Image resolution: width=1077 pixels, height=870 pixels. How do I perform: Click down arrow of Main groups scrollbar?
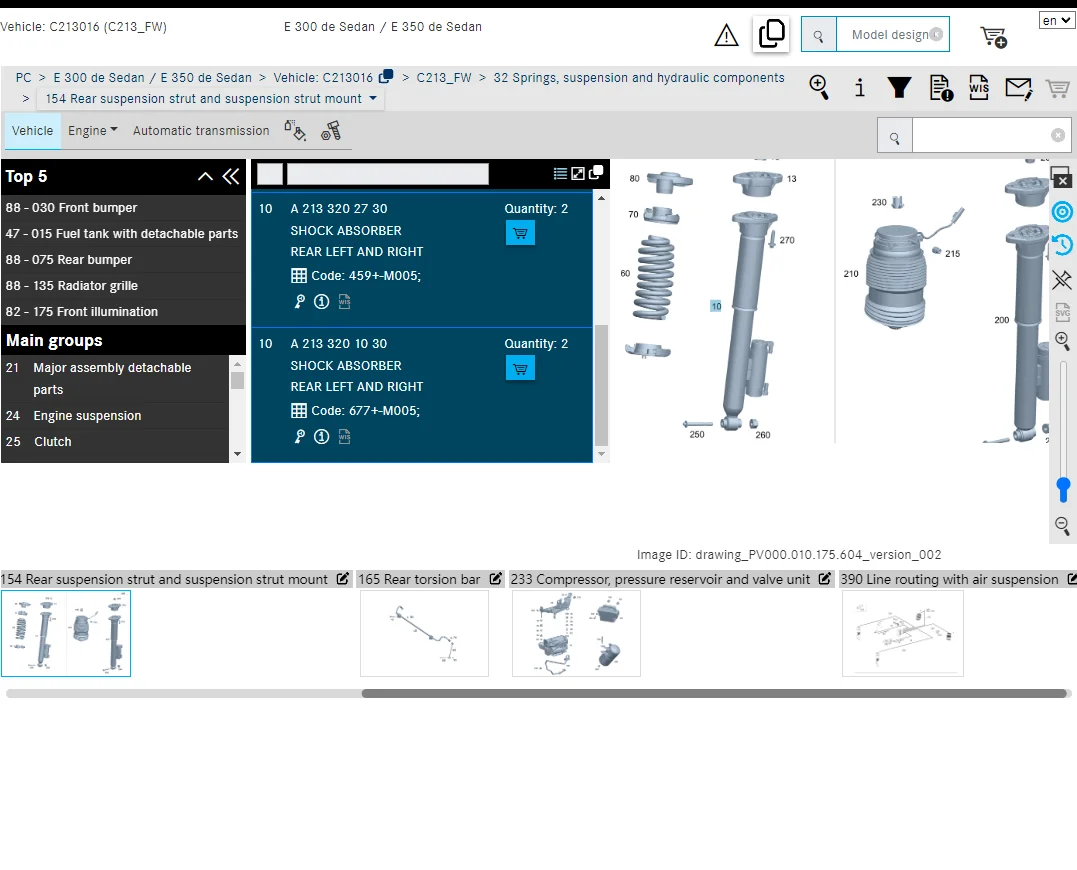(x=238, y=454)
